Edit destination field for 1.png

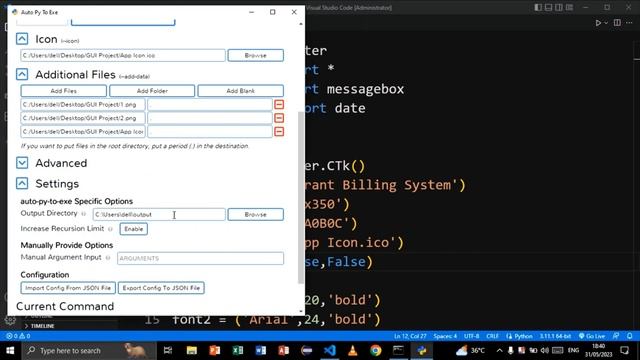[210, 104]
